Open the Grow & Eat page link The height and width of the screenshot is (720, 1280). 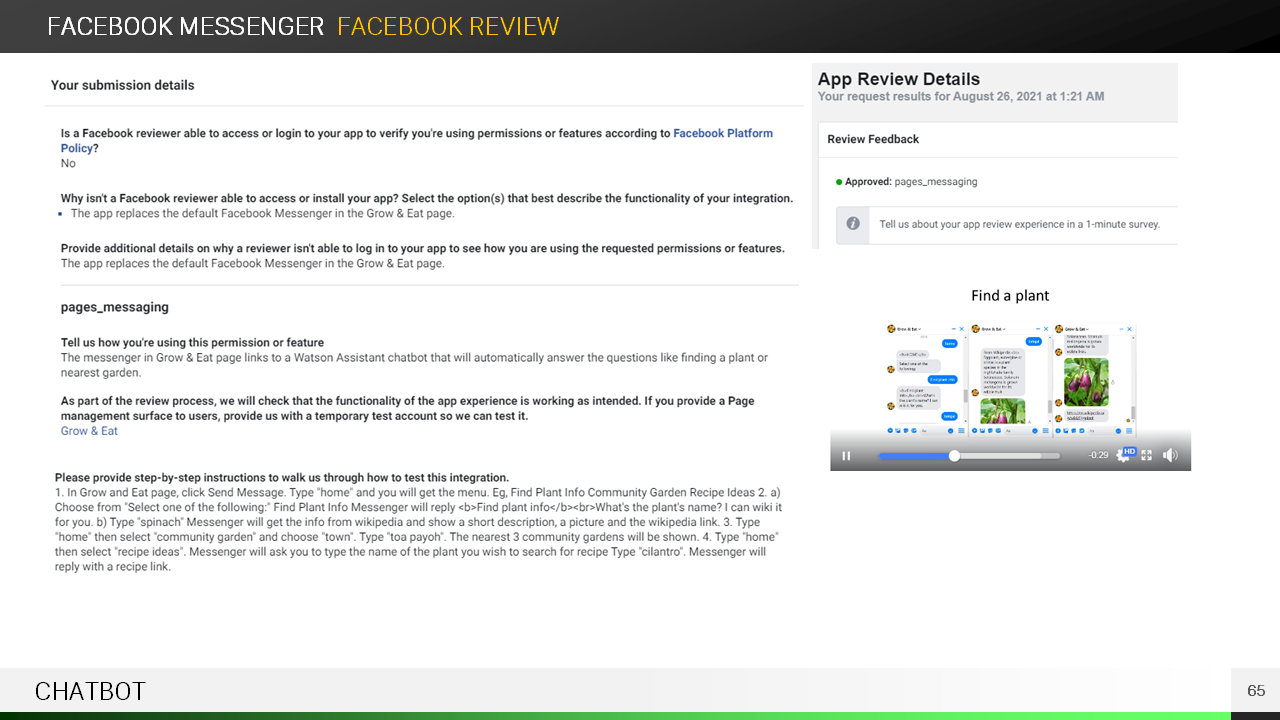coord(89,431)
